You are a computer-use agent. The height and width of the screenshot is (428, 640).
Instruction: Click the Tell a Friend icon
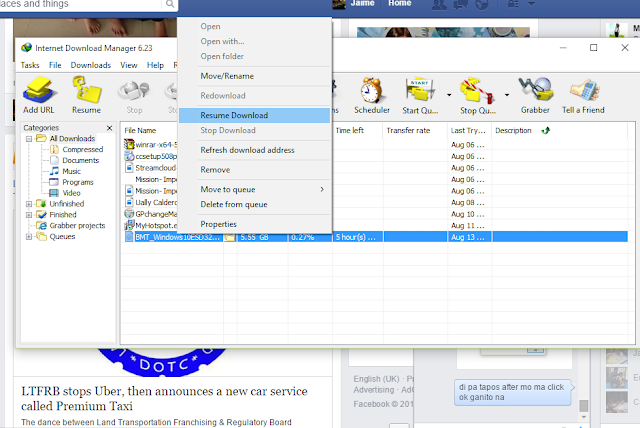[x=583, y=95]
